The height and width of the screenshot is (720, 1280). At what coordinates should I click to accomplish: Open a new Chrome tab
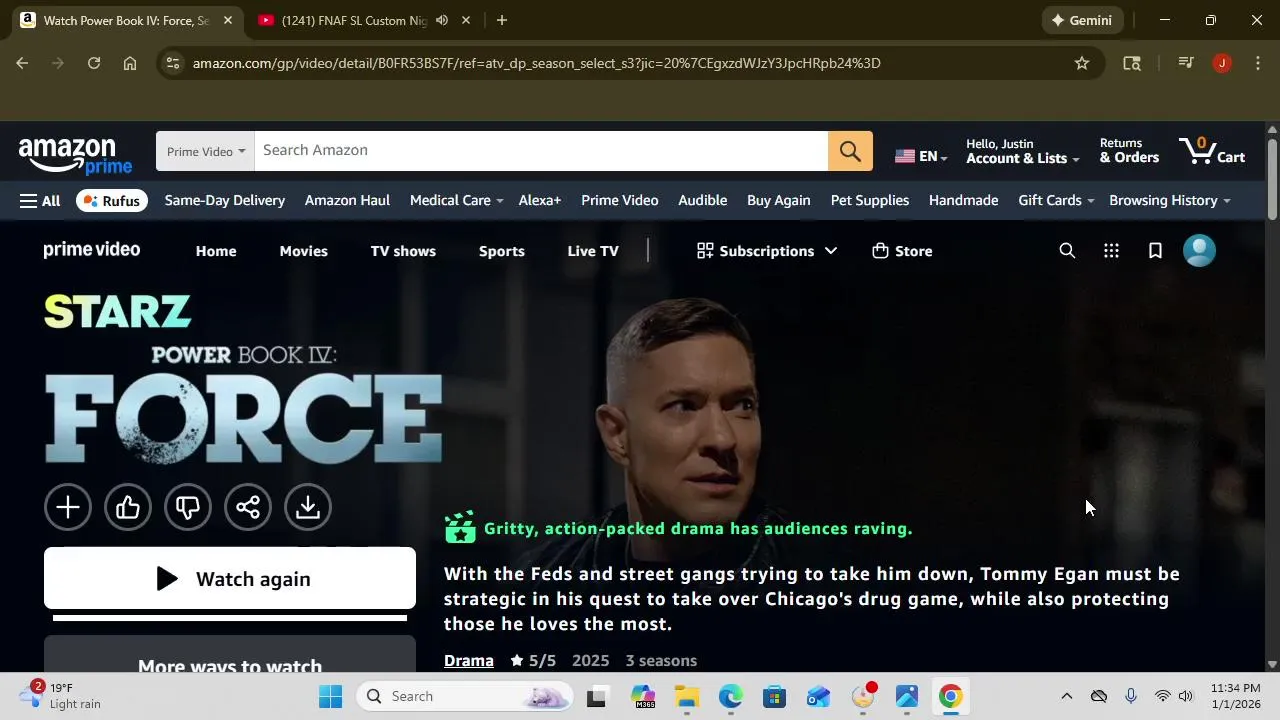click(x=502, y=20)
